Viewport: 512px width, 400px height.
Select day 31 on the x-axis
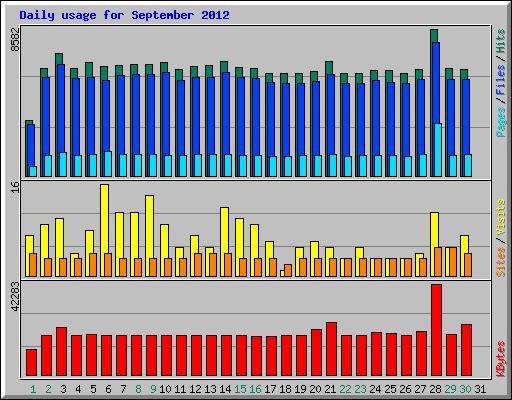point(480,389)
